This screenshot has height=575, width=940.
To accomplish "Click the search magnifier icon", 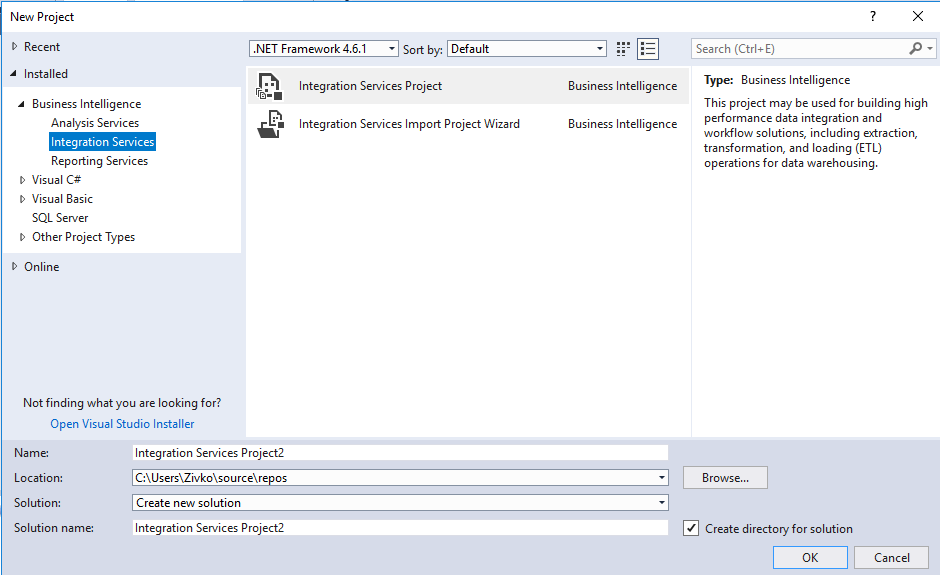I will click(915, 49).
